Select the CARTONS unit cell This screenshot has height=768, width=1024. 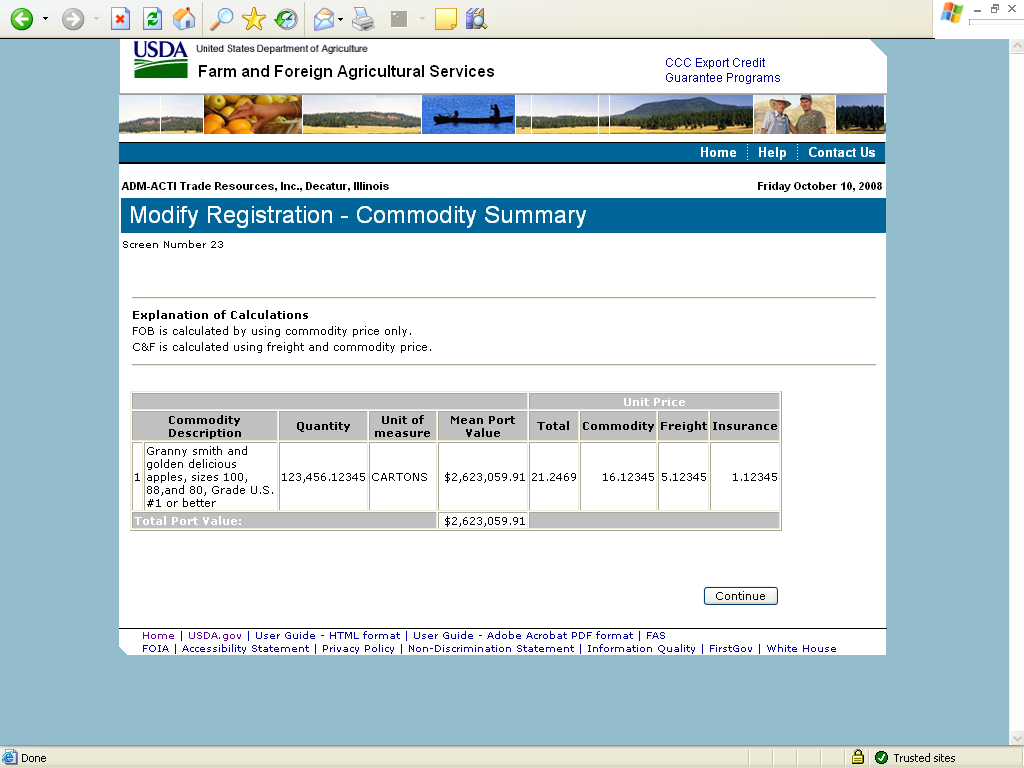pos(400,477)
